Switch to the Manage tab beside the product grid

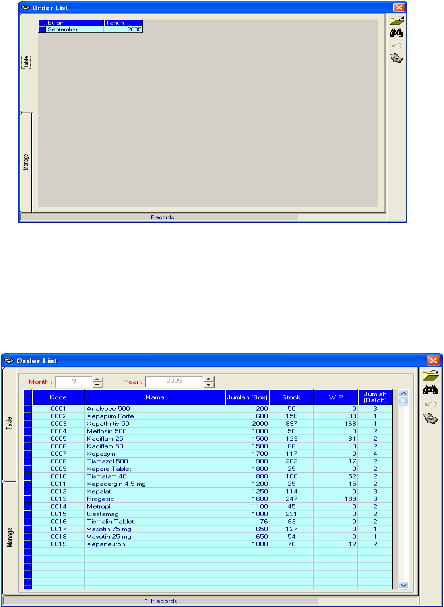click(10, 540)
